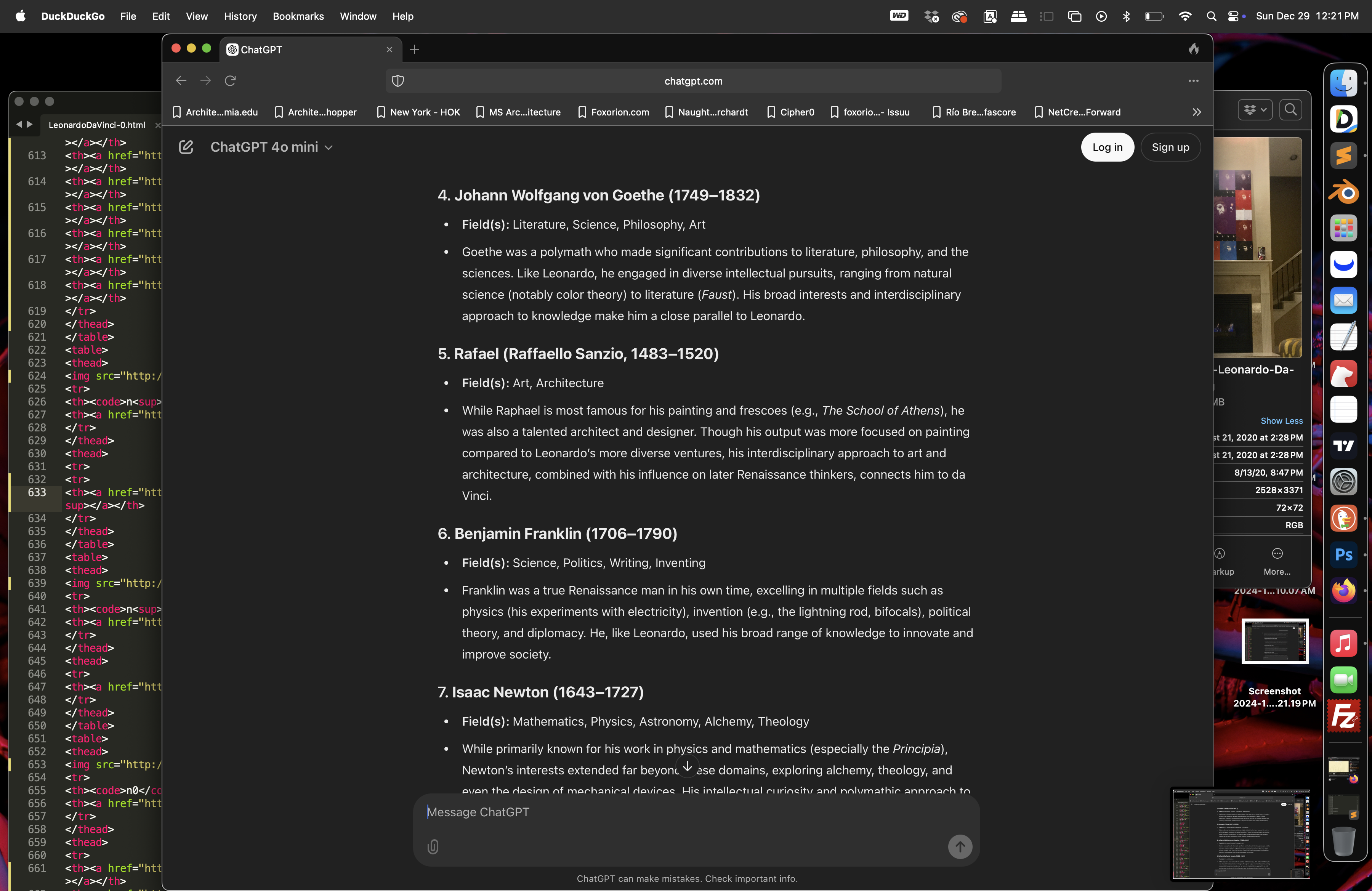Click the privacy shield icon in address bar
The image size is (1372, 891).
pyautogui.click(x=398, y=81)
